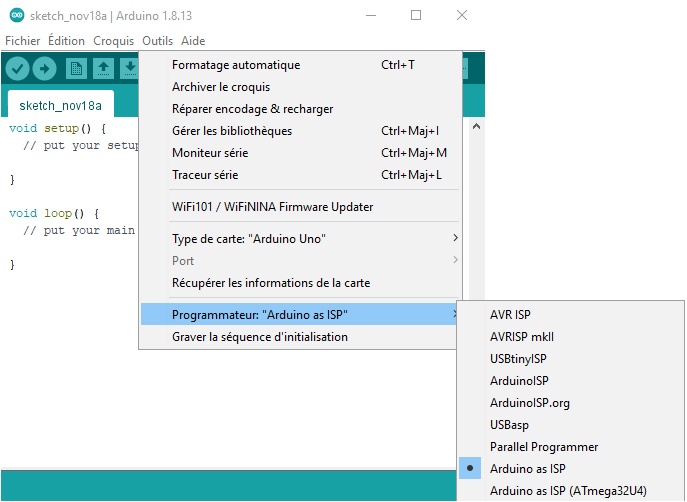Click the Upload arrow toolbar icon
This screenshot has height=502, width=687.
point(44,68)
